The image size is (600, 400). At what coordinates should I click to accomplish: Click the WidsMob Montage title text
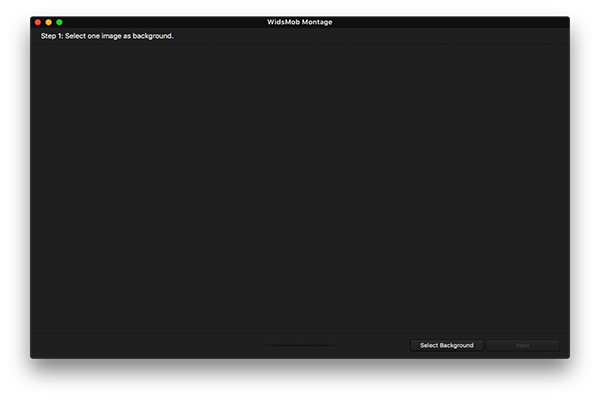tap(300, 22)
